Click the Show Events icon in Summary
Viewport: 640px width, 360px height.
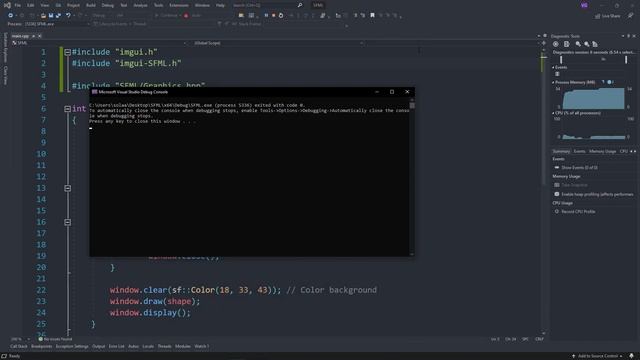(557, 168)
